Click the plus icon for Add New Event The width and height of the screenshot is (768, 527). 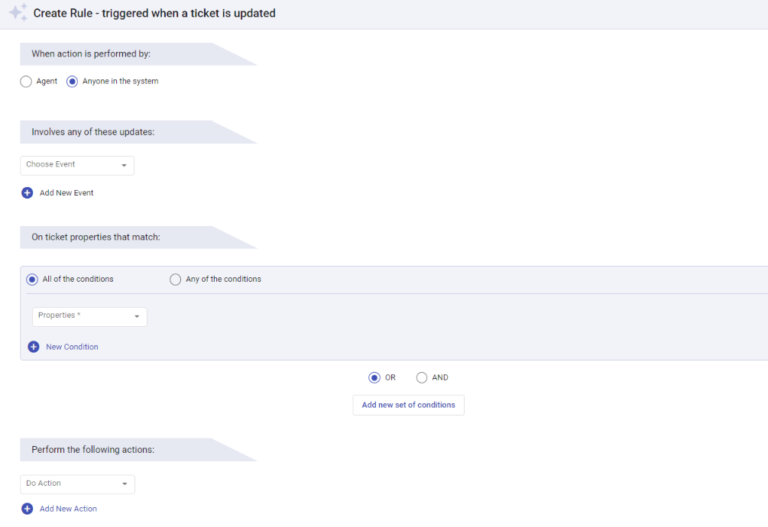point(27,192)
